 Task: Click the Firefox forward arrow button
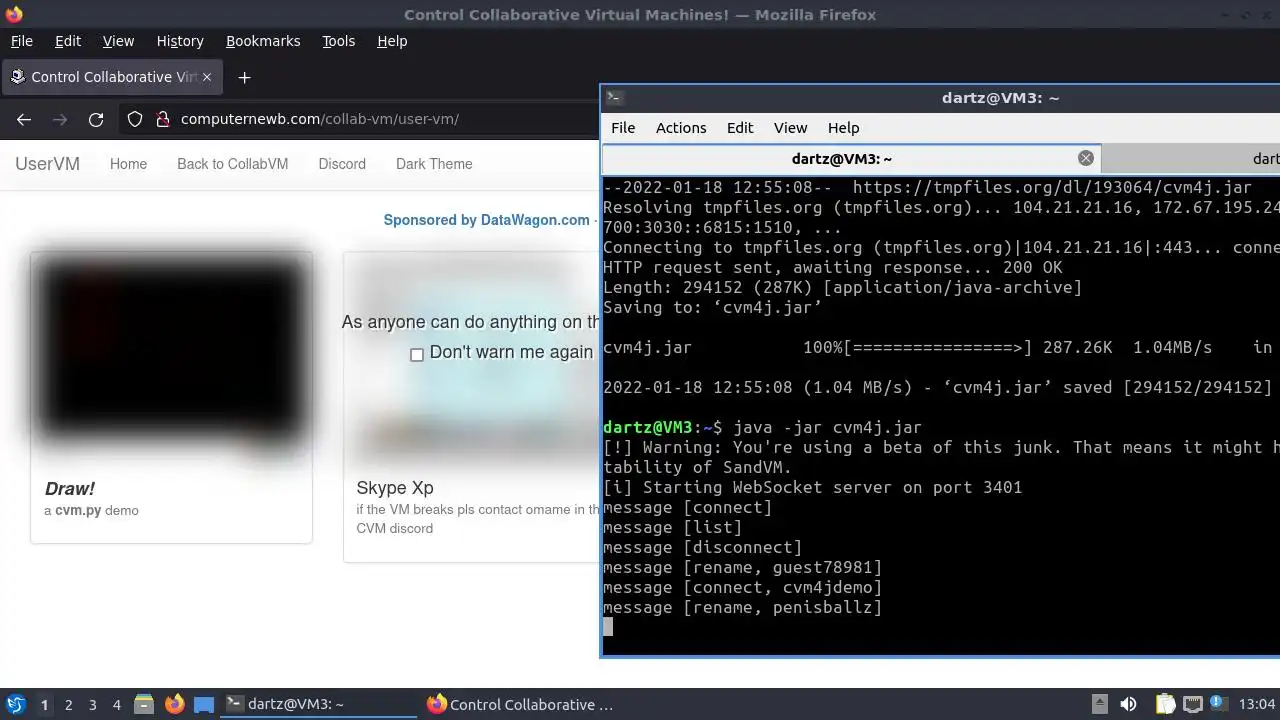click(60, 119)
